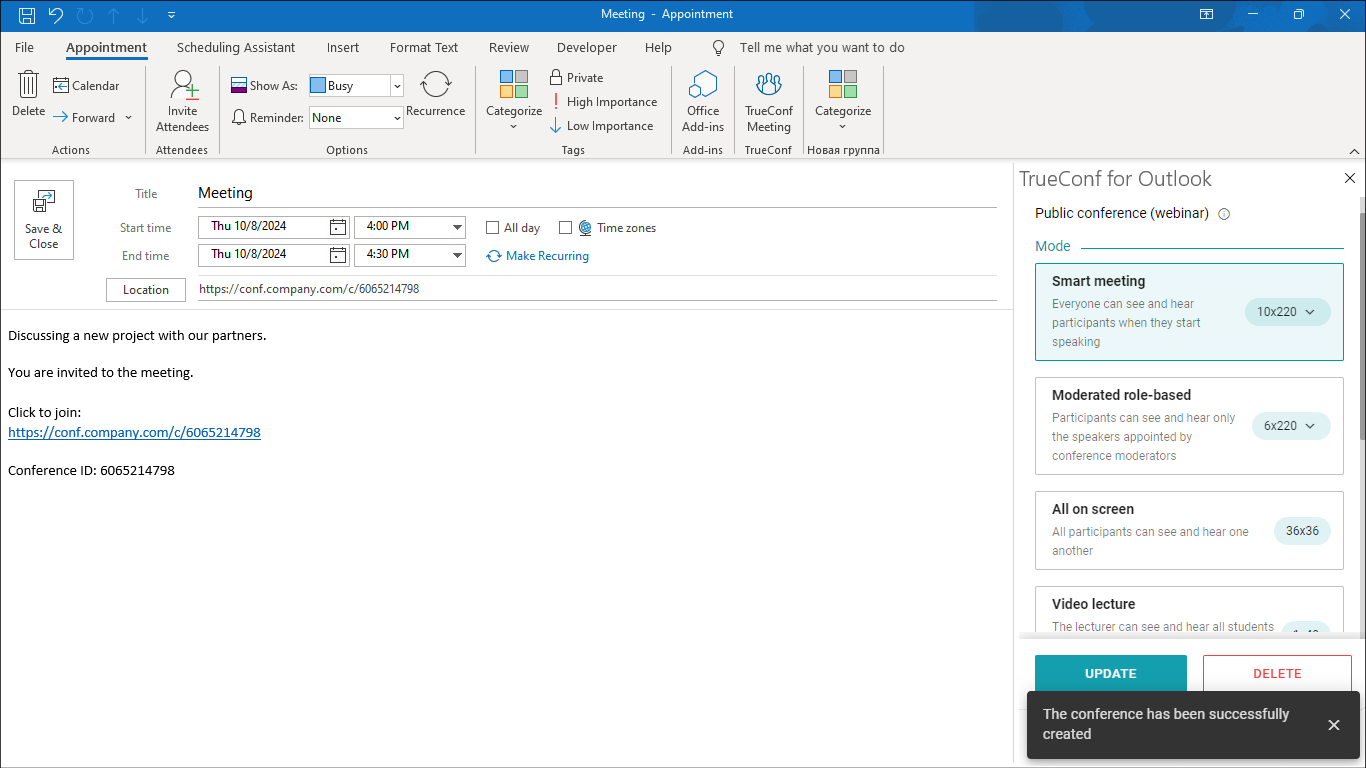
Task: Open the Help tab
Action: (x=659, y=47)
